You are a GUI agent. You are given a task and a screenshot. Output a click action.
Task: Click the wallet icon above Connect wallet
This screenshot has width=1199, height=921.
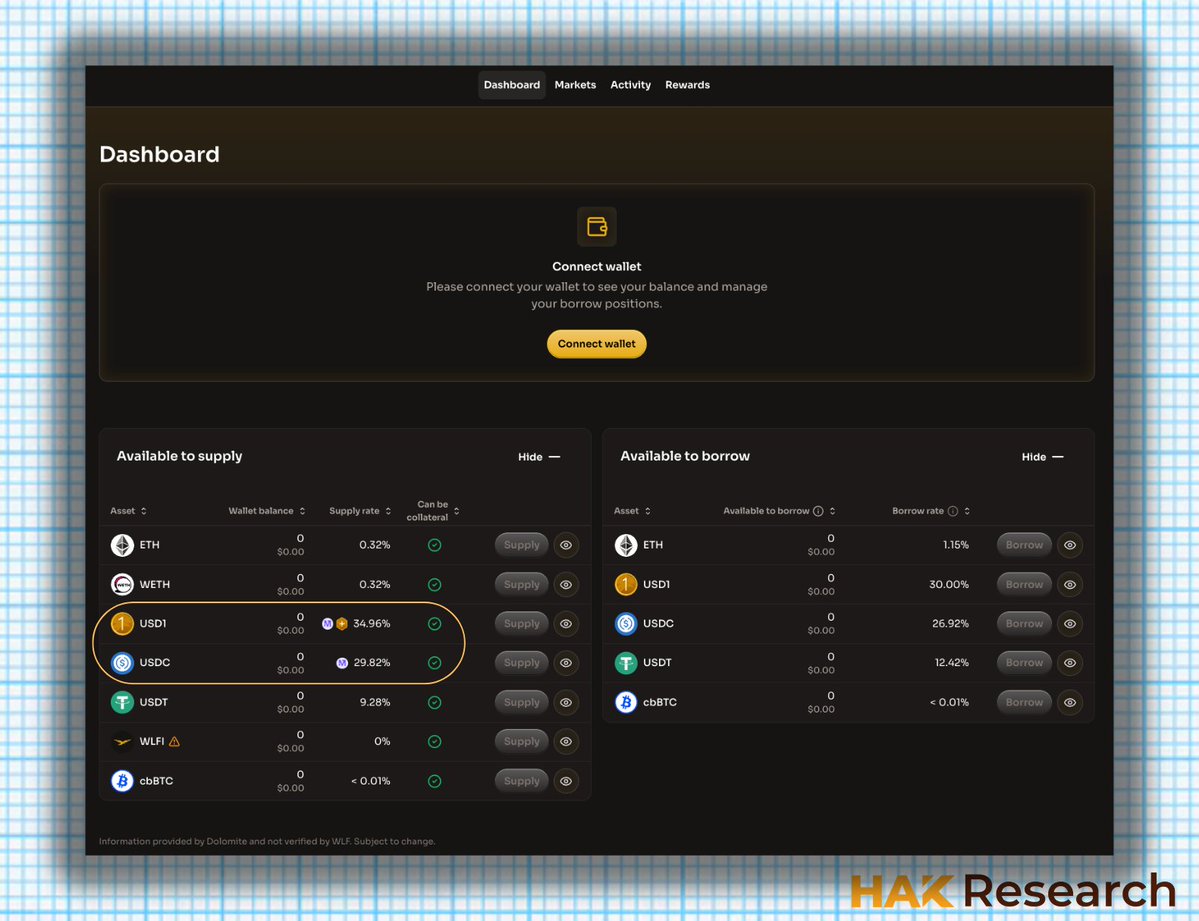tap(597, 227)
